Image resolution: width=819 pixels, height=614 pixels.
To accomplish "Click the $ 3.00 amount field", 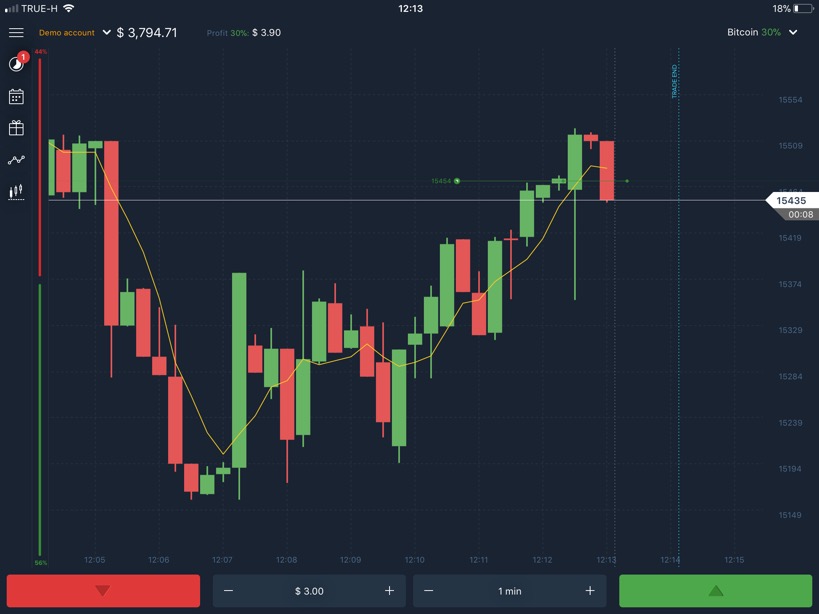I will point(309,591).
